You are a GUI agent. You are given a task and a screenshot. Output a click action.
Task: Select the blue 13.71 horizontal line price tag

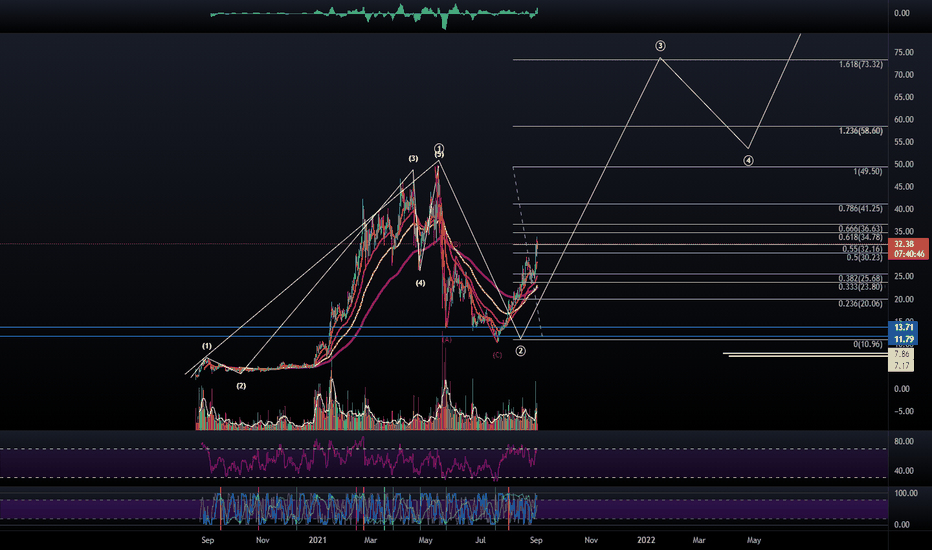[903, 328]
